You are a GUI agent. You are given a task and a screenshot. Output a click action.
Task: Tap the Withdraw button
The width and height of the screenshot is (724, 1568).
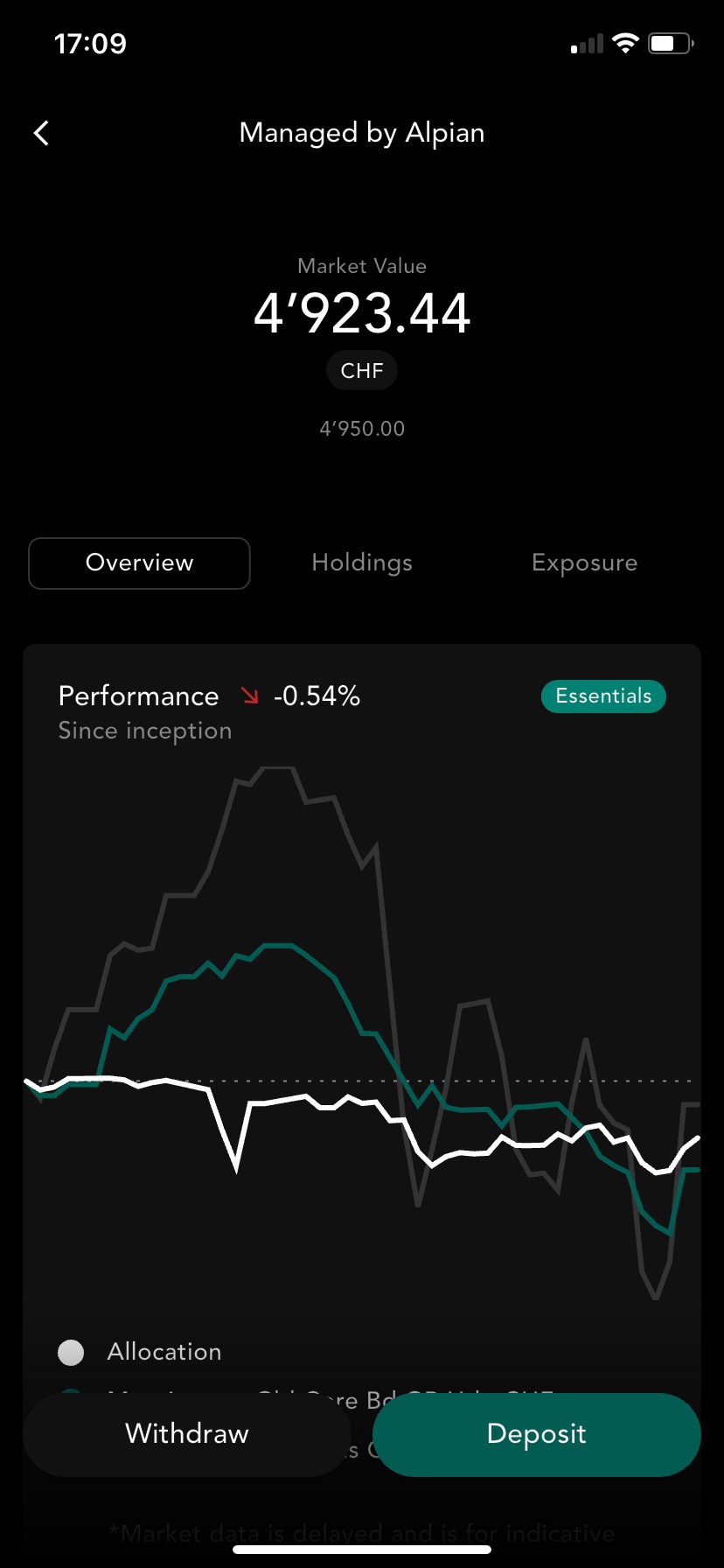click(x=187, y=1433)
